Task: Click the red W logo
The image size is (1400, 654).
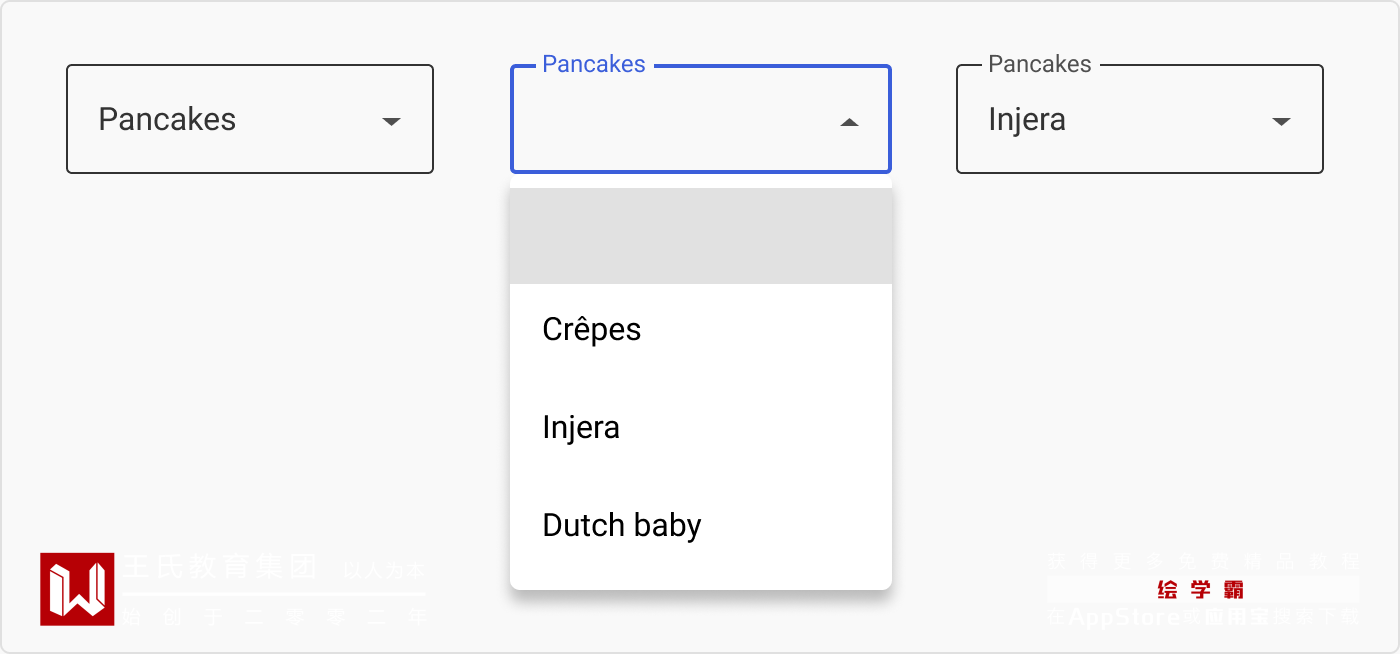Action: [77, 589]
